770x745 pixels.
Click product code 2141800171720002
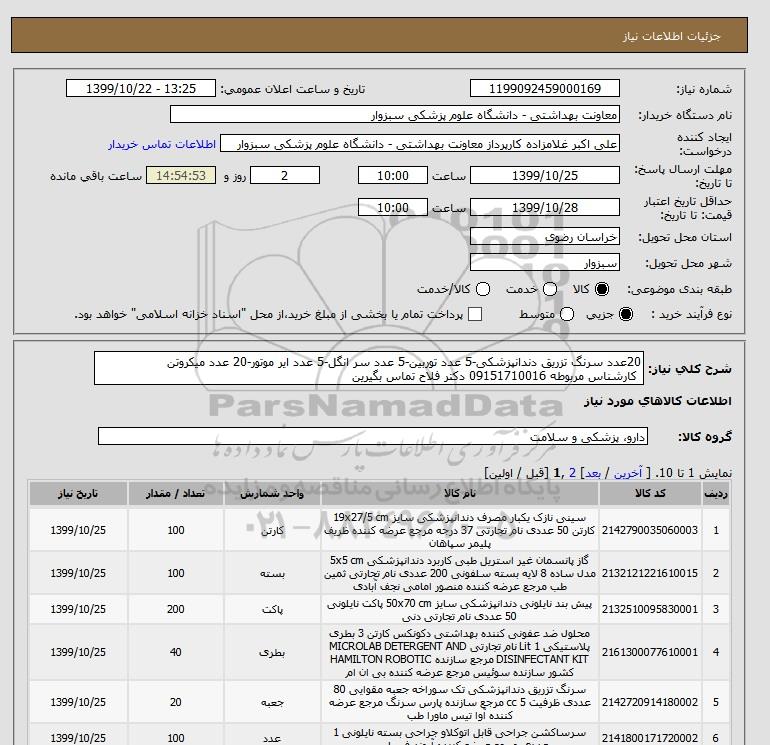tap(650, 738)
